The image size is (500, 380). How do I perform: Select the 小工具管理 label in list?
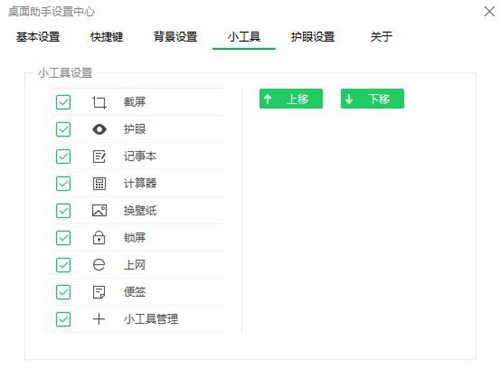point(151,319)
